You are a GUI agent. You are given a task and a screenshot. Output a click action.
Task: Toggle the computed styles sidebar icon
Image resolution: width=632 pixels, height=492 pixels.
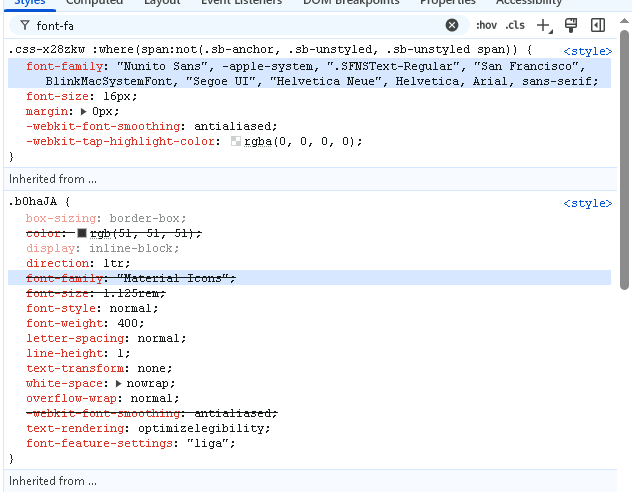point(598,25)
